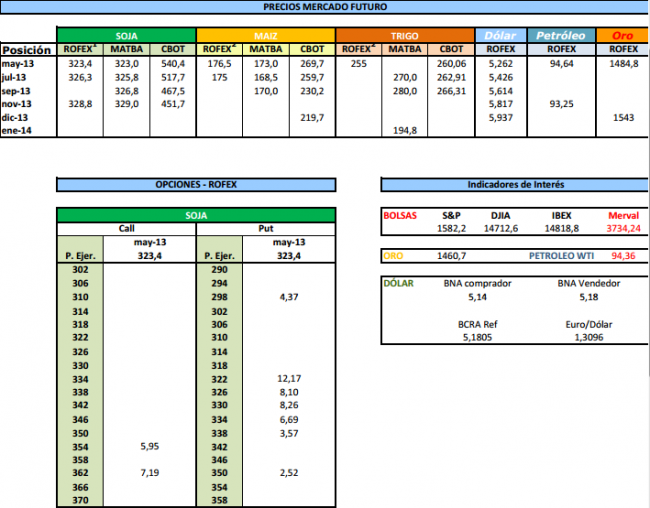Click the Oro header in the futures table
650x508 pixels.
click(623, 35)
